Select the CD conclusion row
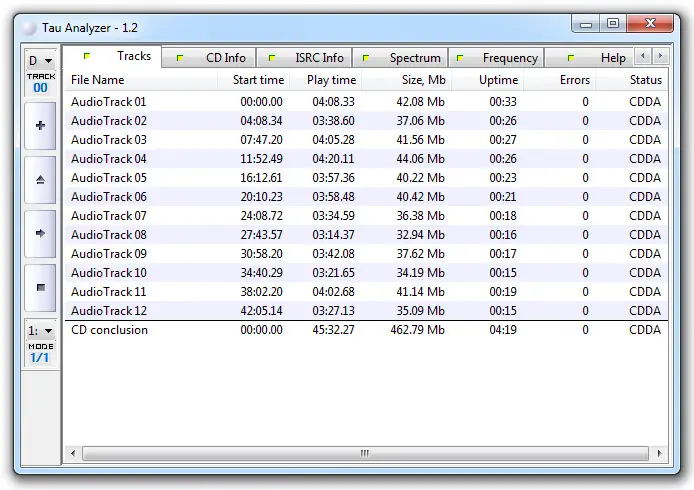This screenshot has height=490, width=694. [366, 330]
